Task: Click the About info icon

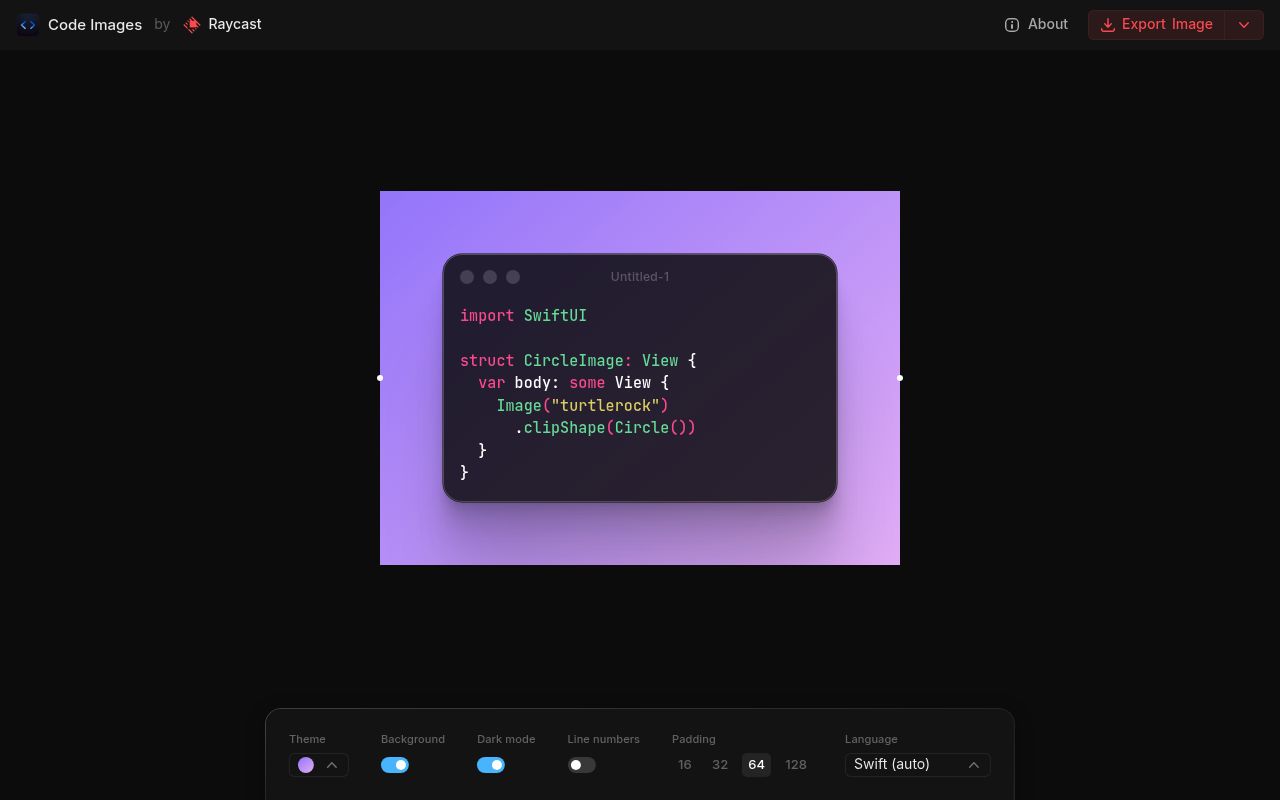Action: point(1011,25)
